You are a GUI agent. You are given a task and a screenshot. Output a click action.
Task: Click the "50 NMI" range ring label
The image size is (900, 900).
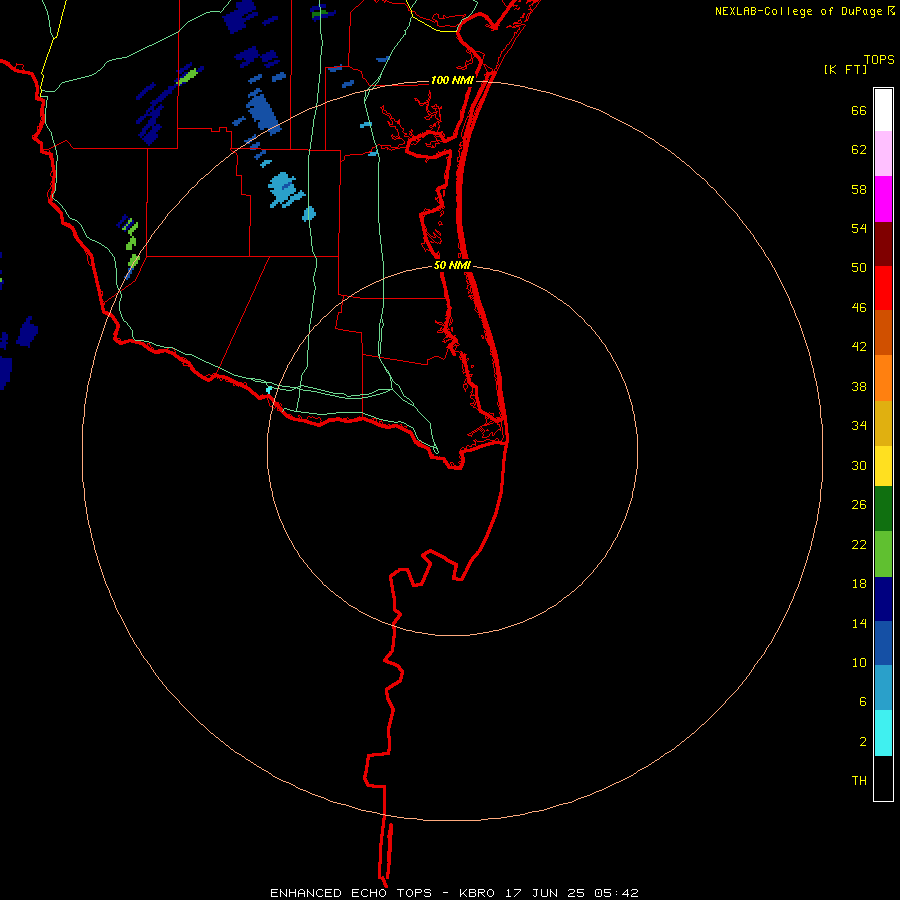(452, 265)
